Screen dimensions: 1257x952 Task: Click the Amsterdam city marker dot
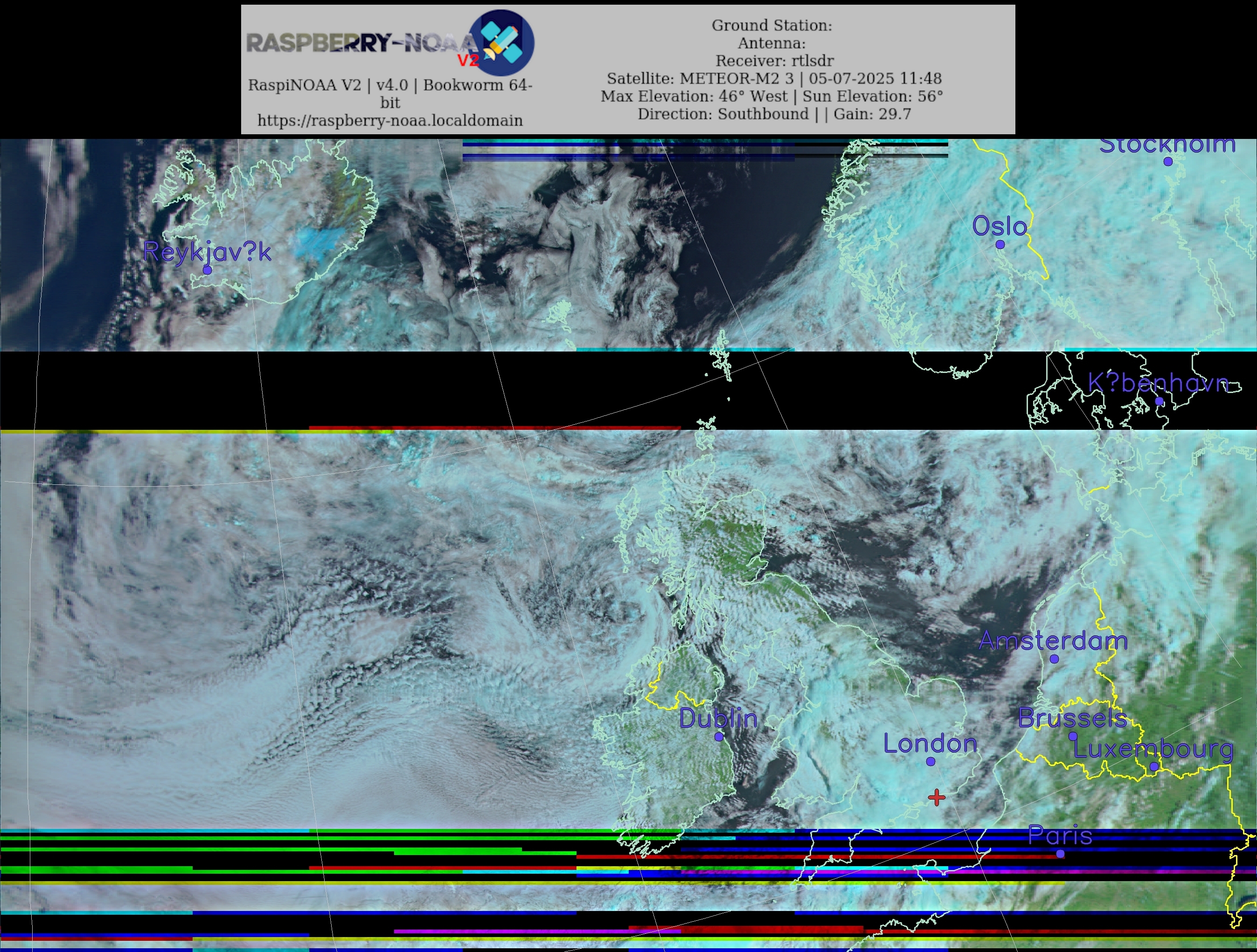(1054, 659)
